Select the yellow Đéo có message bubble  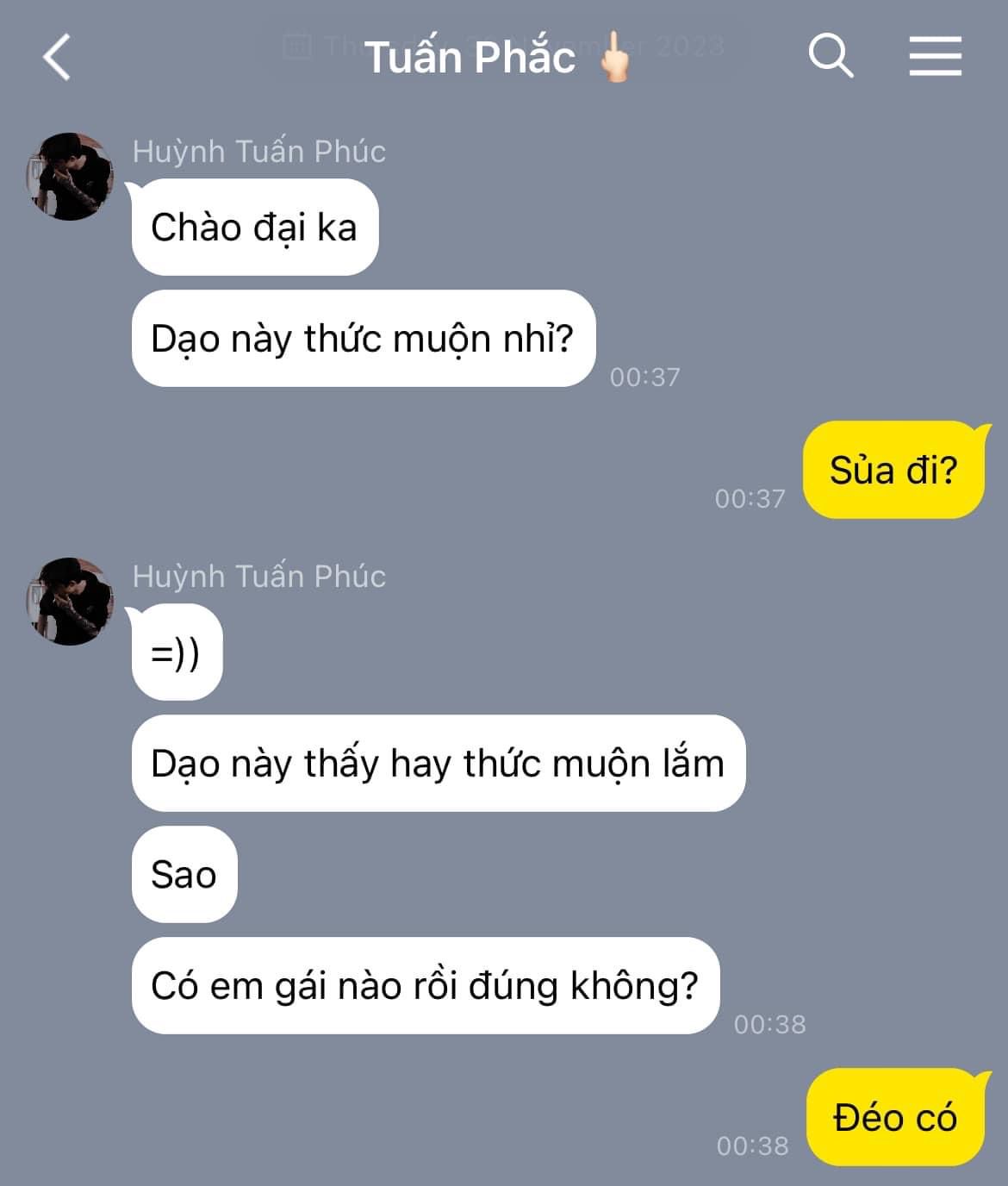895,1117
